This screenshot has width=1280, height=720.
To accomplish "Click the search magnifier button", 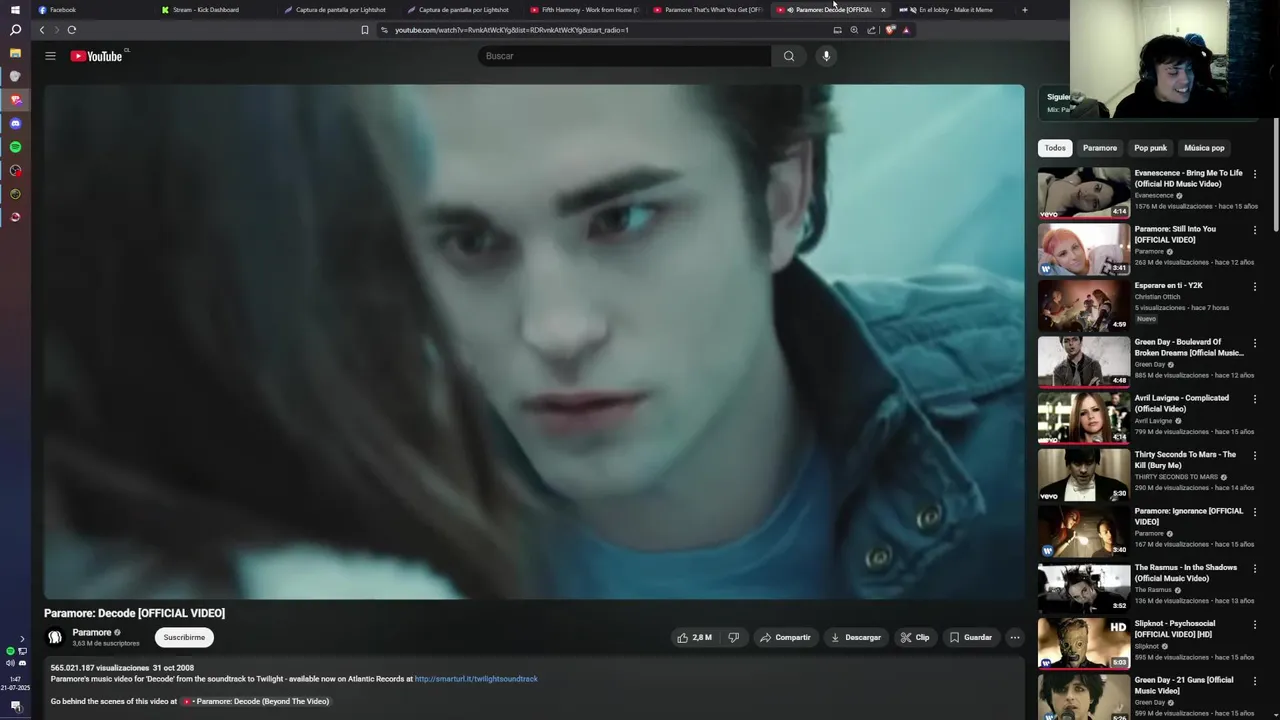I will pyautogui.click(x=789, y=56).
